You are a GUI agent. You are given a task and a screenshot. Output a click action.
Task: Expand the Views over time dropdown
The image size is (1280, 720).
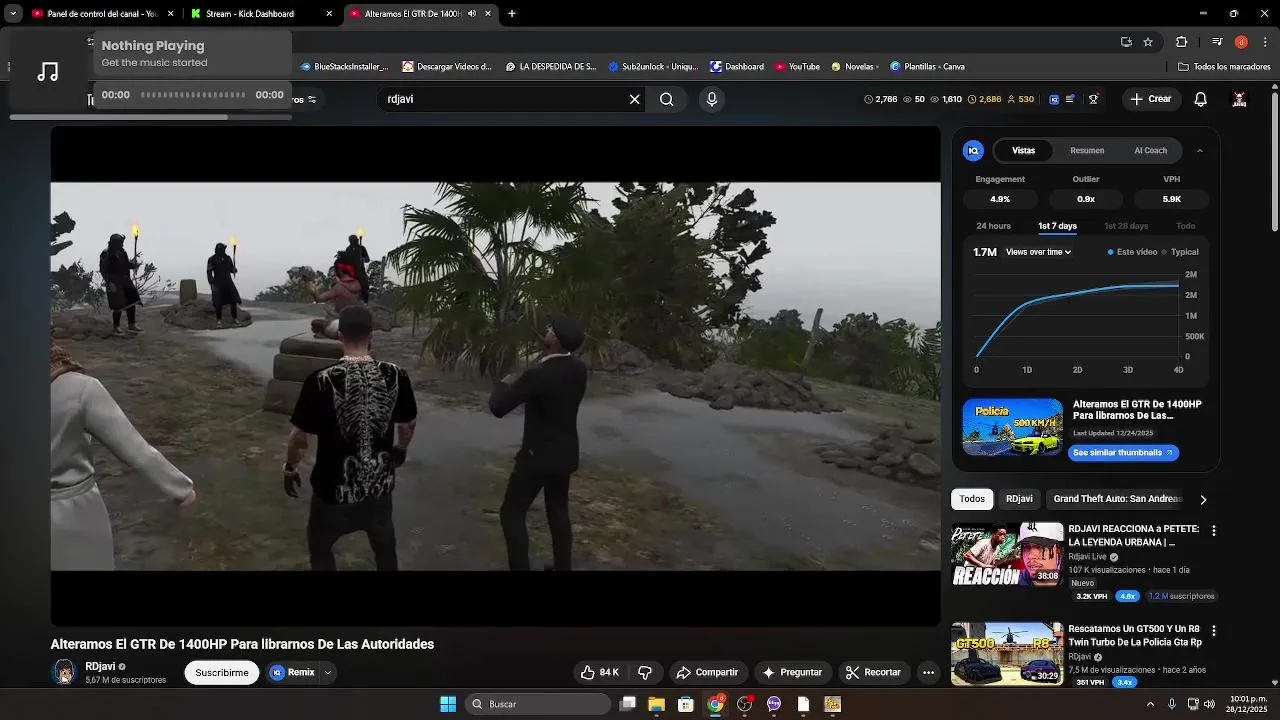(1039, 252)
